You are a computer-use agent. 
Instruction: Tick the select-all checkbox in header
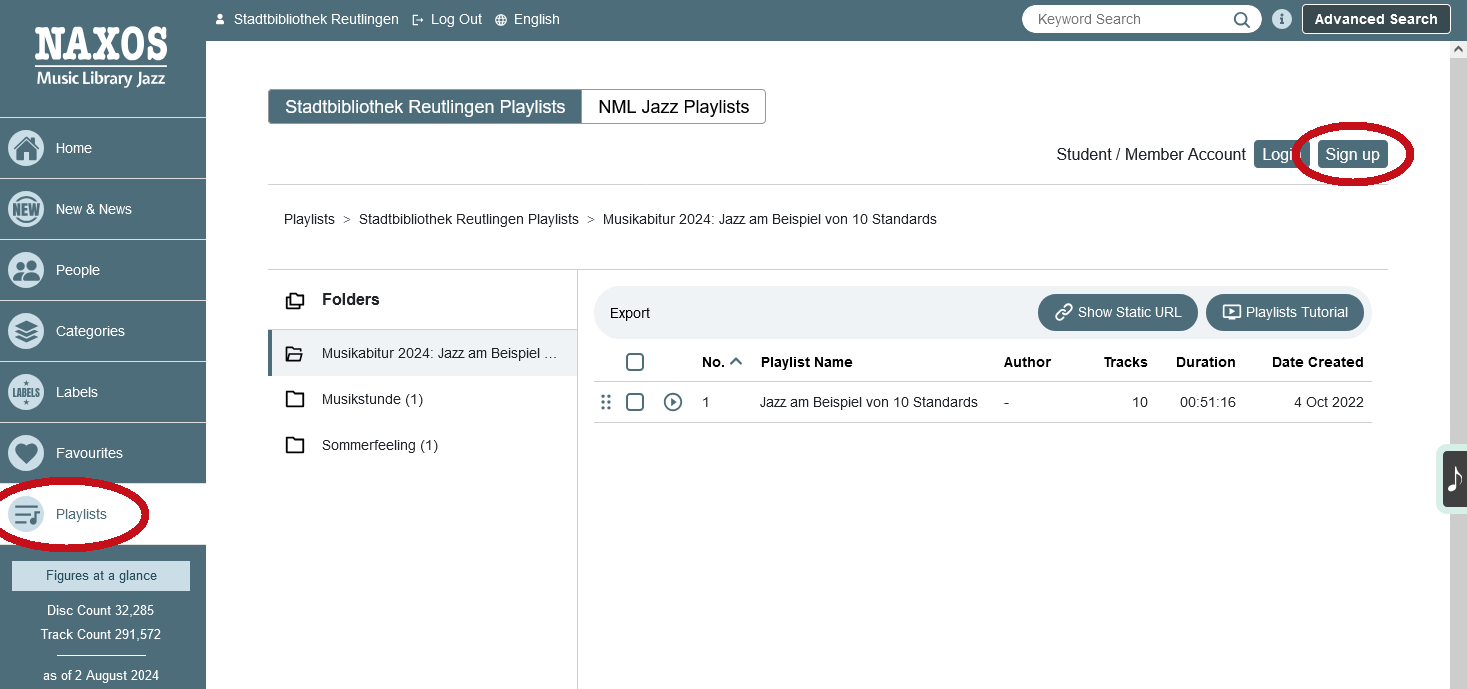(x=635, y=362)
